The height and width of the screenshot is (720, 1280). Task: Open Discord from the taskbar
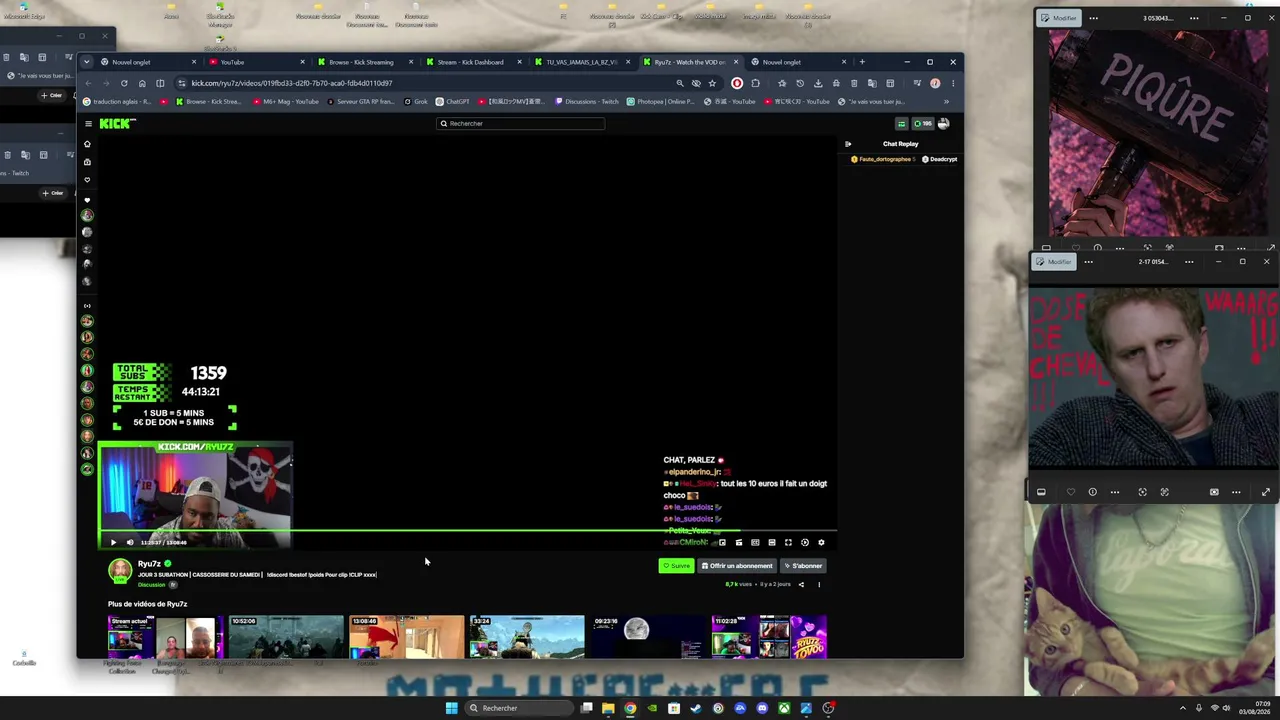click(x=762, y=708)
